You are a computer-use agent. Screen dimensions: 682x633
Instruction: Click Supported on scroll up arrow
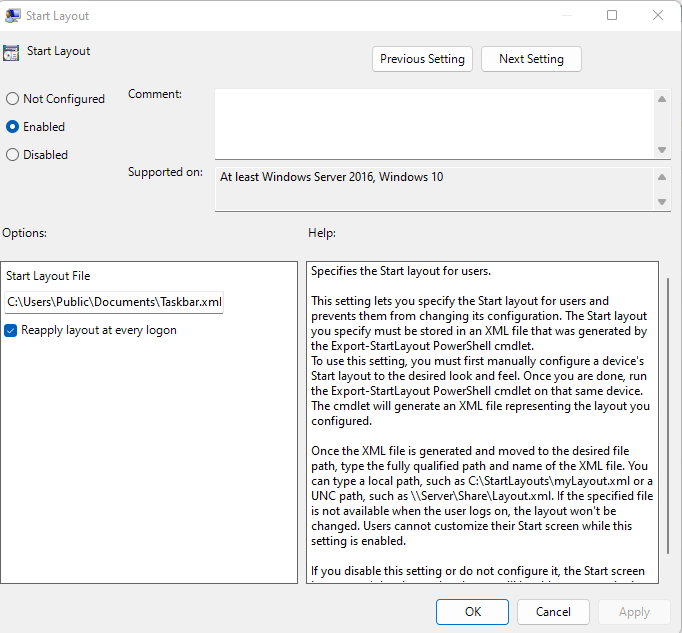tap(662, 177)
